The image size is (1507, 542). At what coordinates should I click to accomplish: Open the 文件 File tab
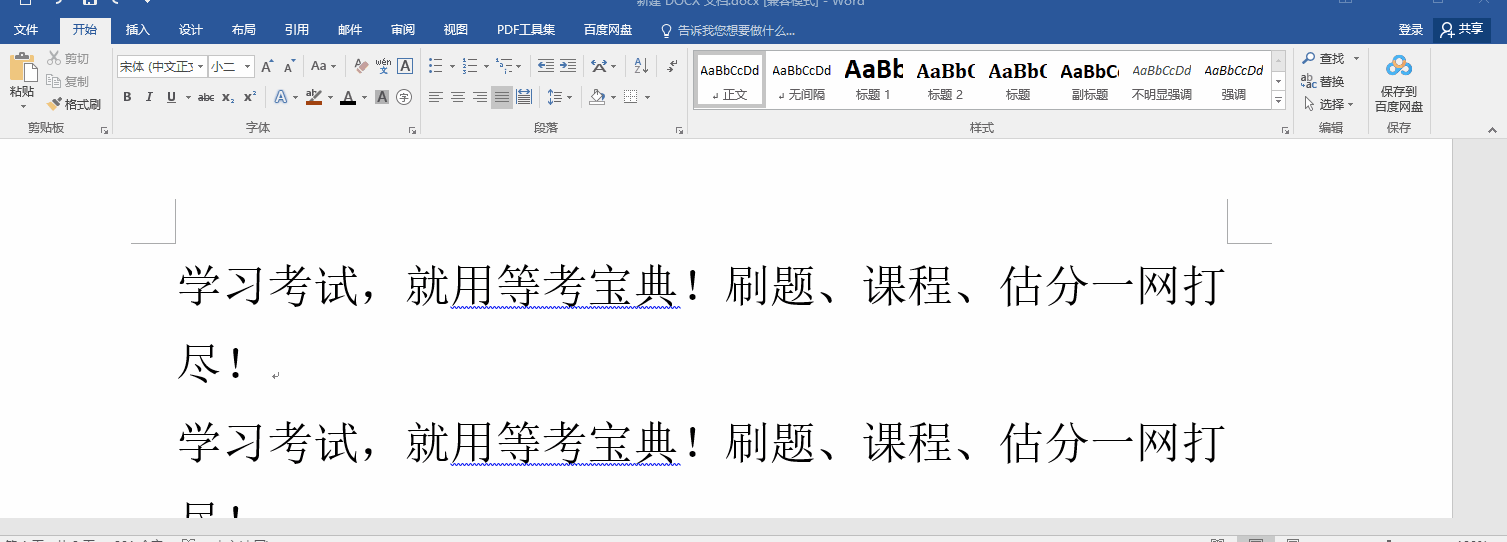click(x=26, y=30)
